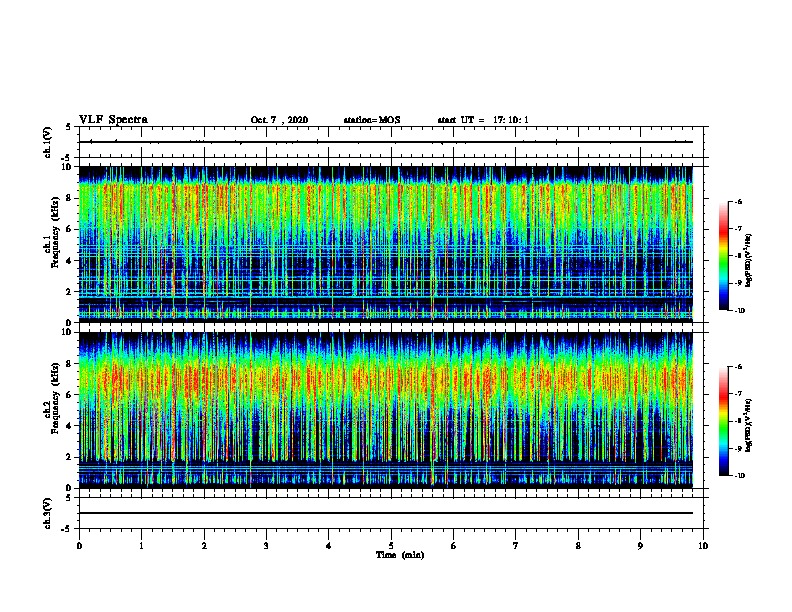Click the time axis tick label "8"
792x612 pixels.
(578, 546)
